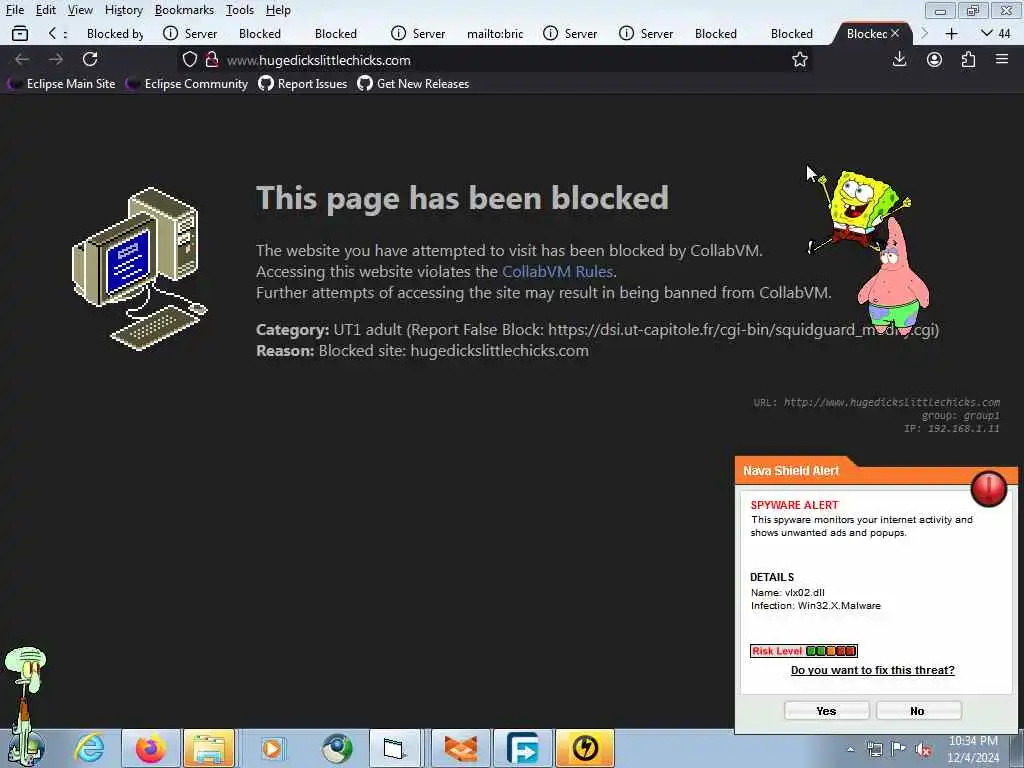Click 'Infection: Win32.X.Malware' text

pos(816,605)
